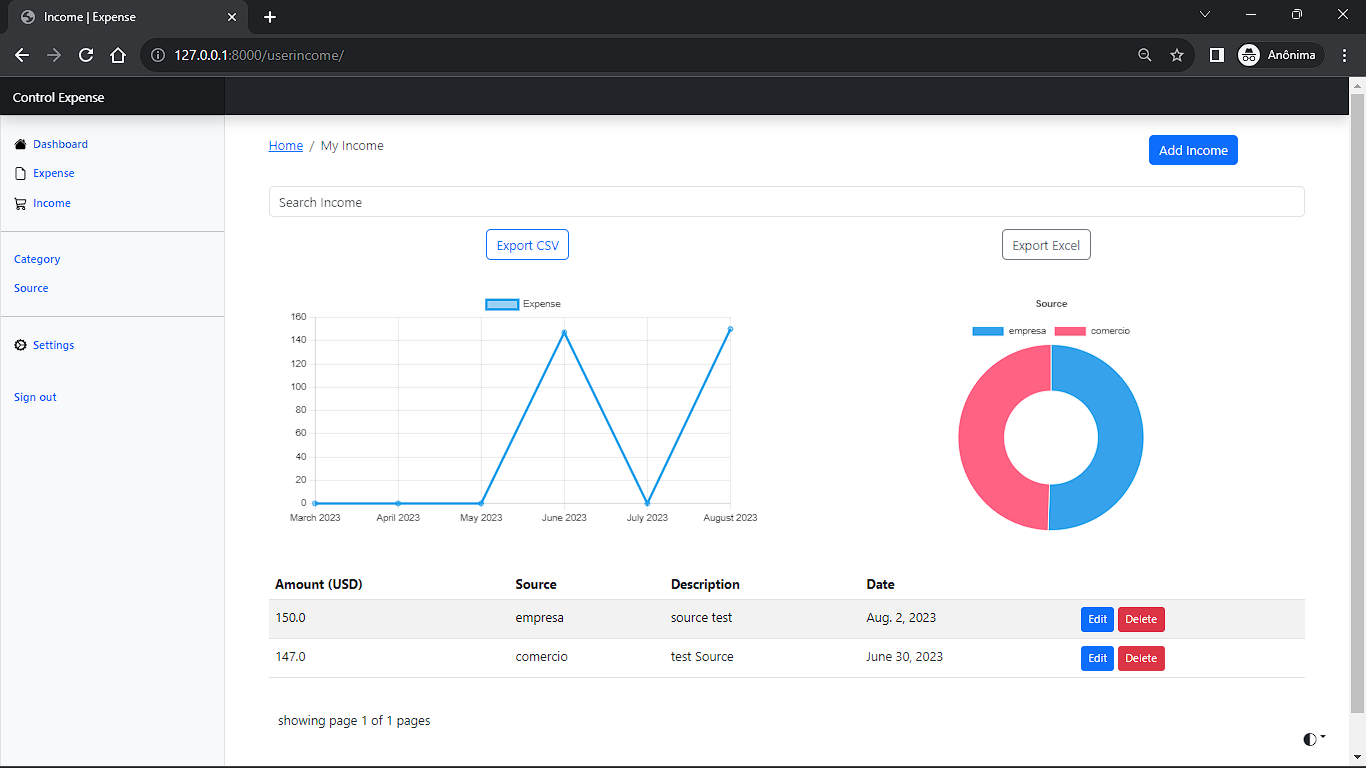
Task: Open Dashboard from the sidebar
Action: (x=60, y=144)
